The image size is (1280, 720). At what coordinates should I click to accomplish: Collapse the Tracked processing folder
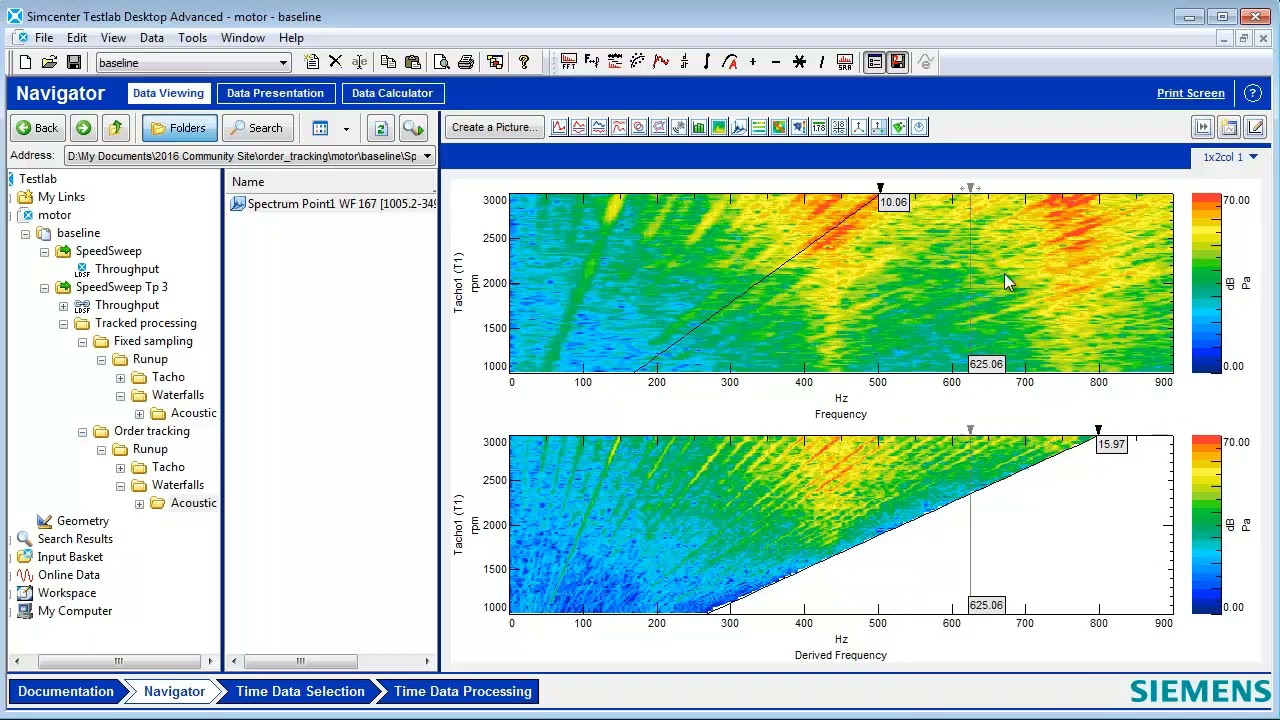coord(63,323)
